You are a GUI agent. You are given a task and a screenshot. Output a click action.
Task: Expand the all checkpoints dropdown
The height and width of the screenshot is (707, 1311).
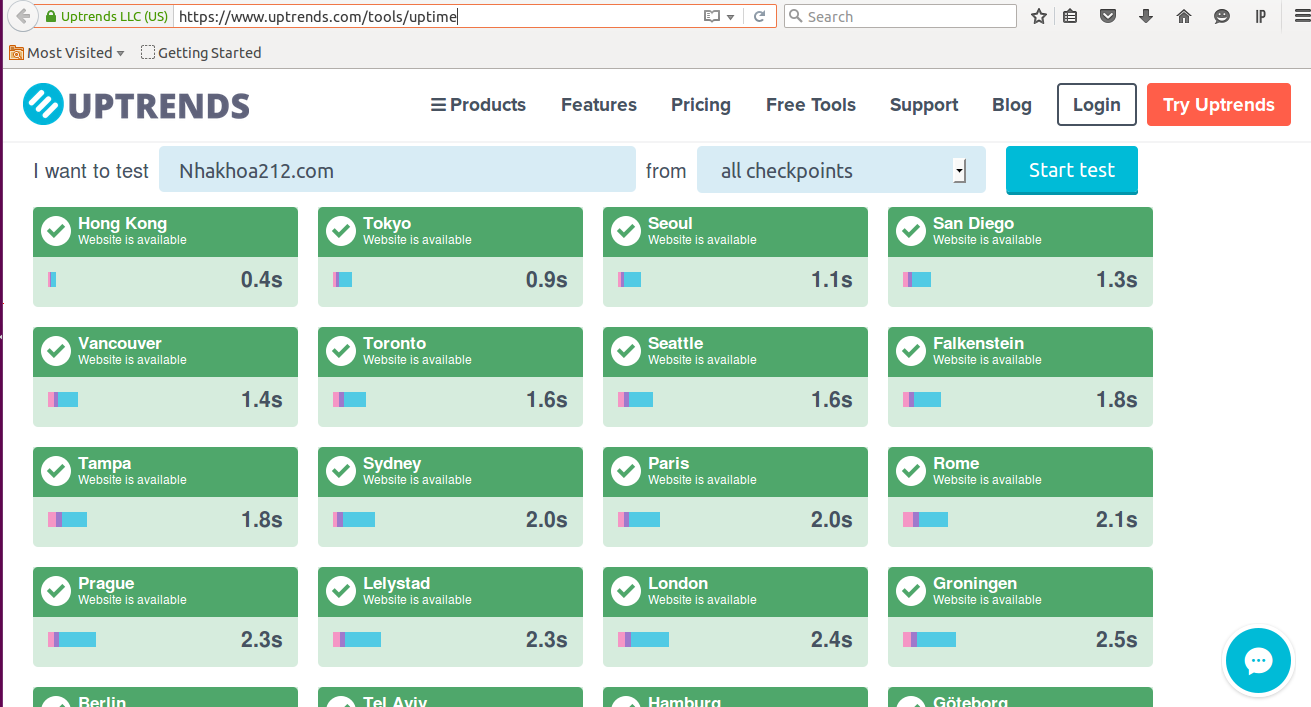click(x=841, y=170)
